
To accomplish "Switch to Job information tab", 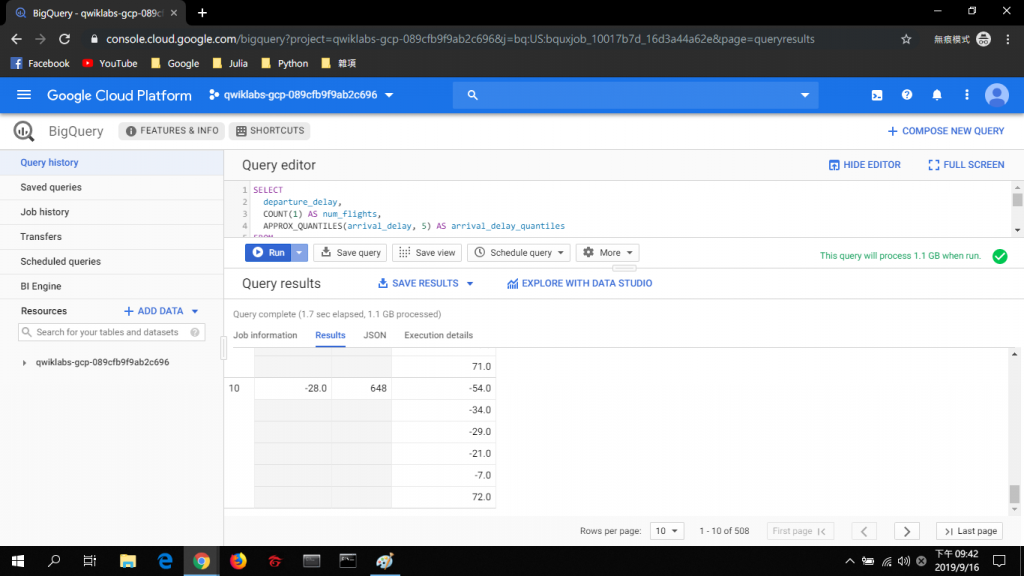I will (265, 335).
